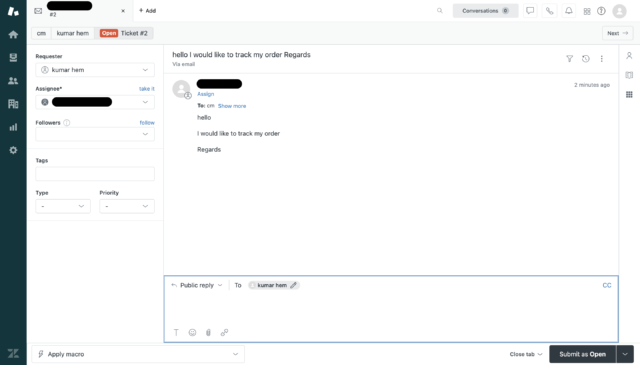Screen dimensions: 640x365
Task: Click the Assign link under sender
Action: (x=206, y=94)
